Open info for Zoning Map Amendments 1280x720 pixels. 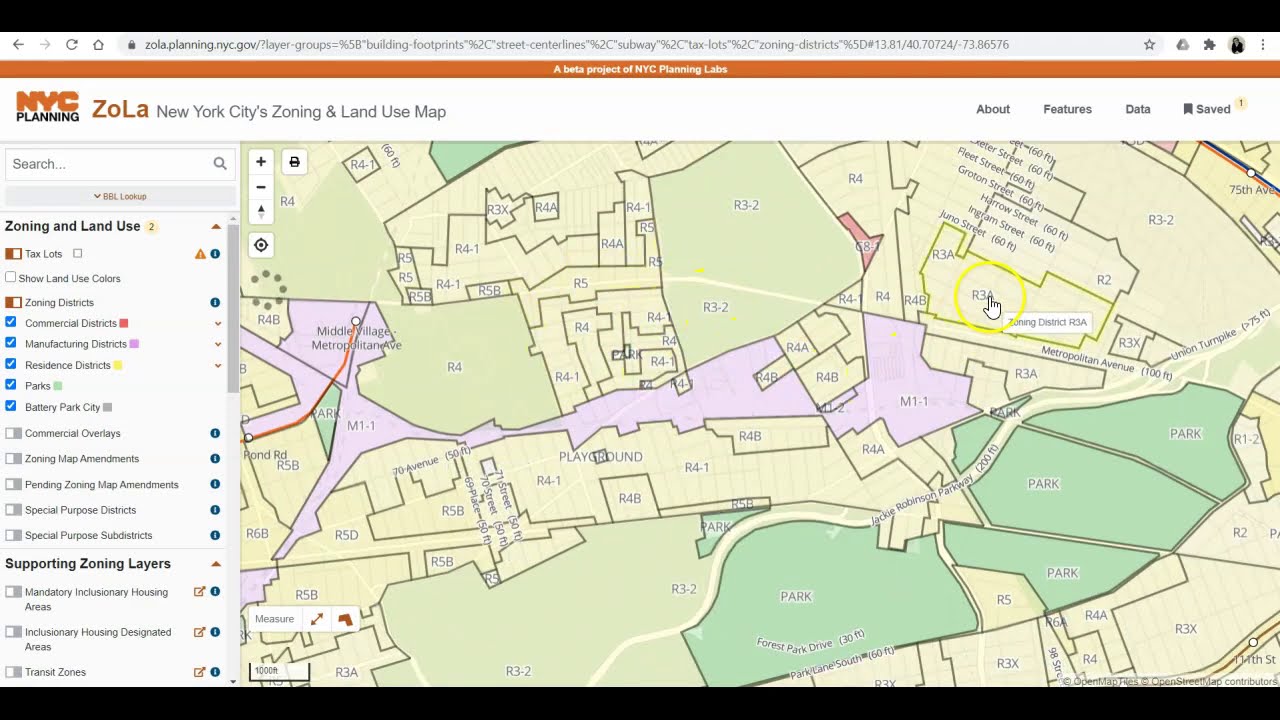[x=215, y=459]
